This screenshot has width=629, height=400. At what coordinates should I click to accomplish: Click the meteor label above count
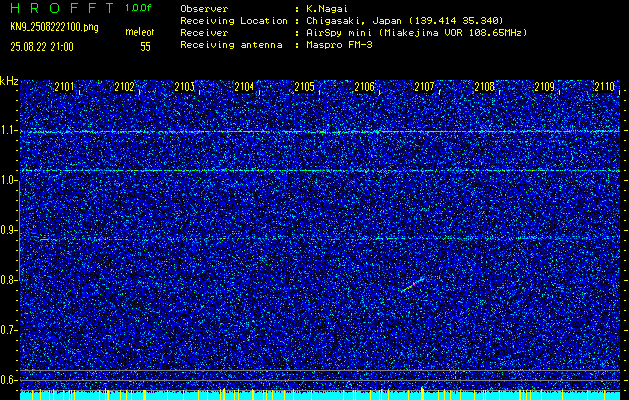coord(140,32)
